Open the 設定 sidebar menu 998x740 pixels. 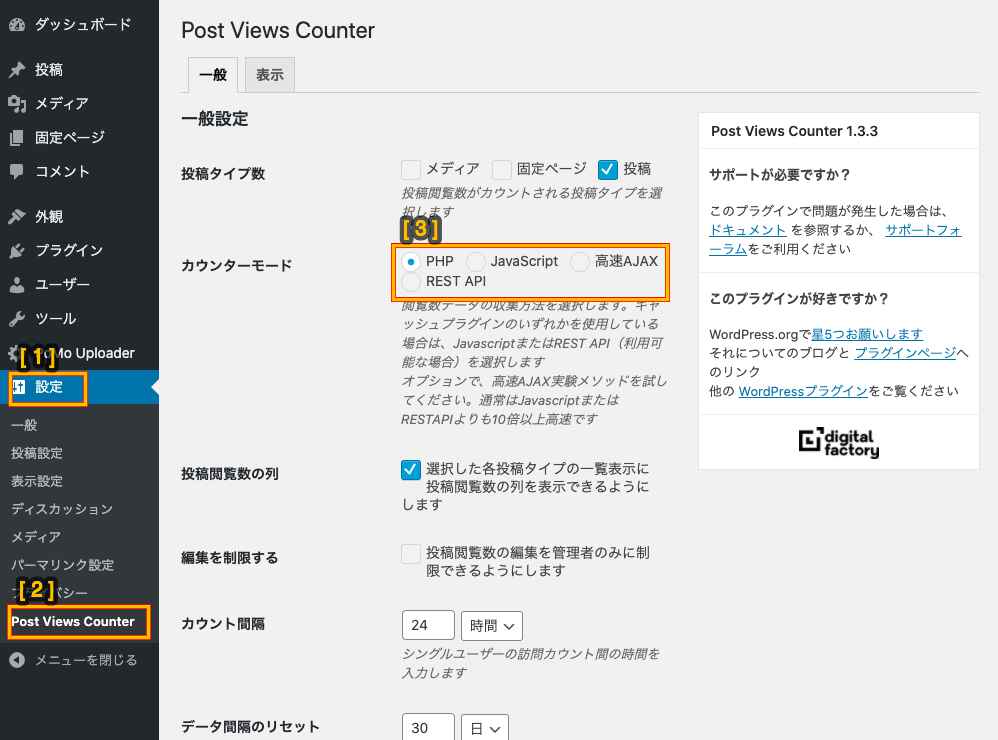click(80, 387)
